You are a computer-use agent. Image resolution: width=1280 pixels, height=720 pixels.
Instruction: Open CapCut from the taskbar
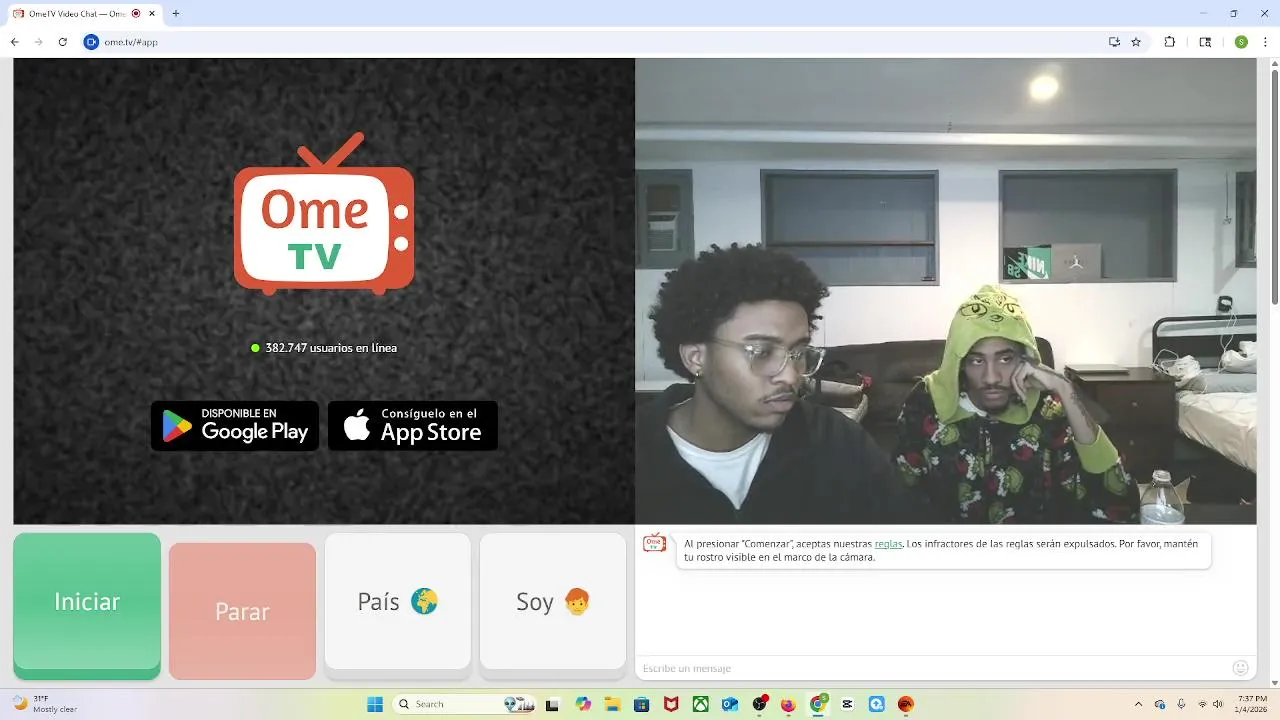click(848, 704)
